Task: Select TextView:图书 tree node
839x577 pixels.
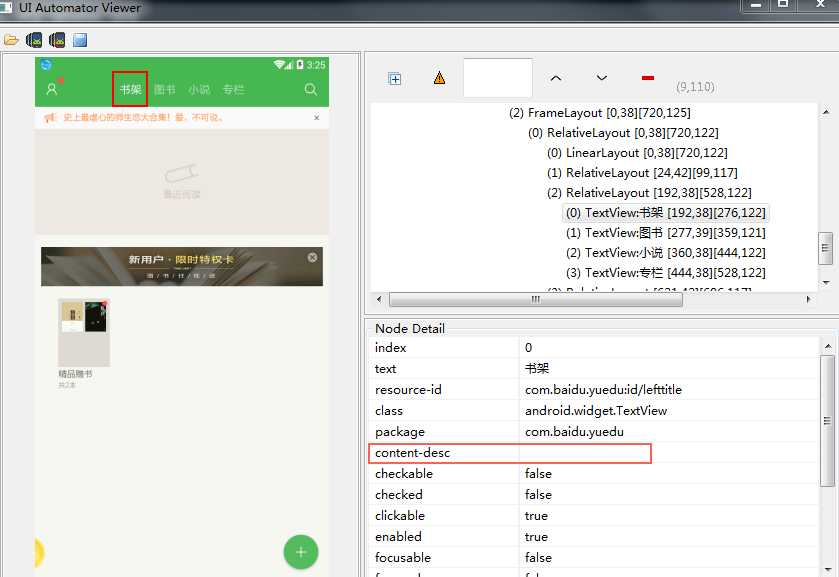Action: coord(666,233)
